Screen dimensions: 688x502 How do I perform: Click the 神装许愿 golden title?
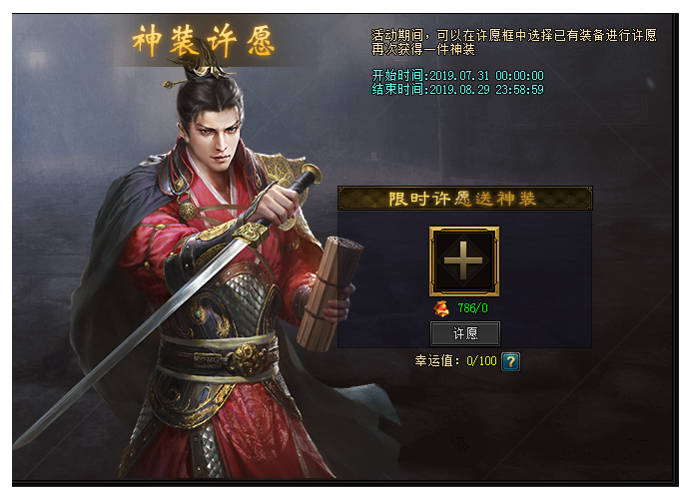click(204, 41)
